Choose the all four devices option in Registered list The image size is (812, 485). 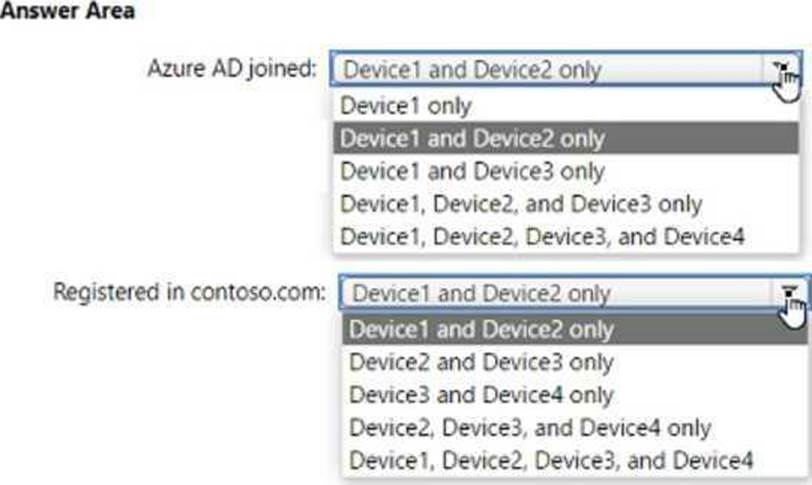tap(551, 461)
